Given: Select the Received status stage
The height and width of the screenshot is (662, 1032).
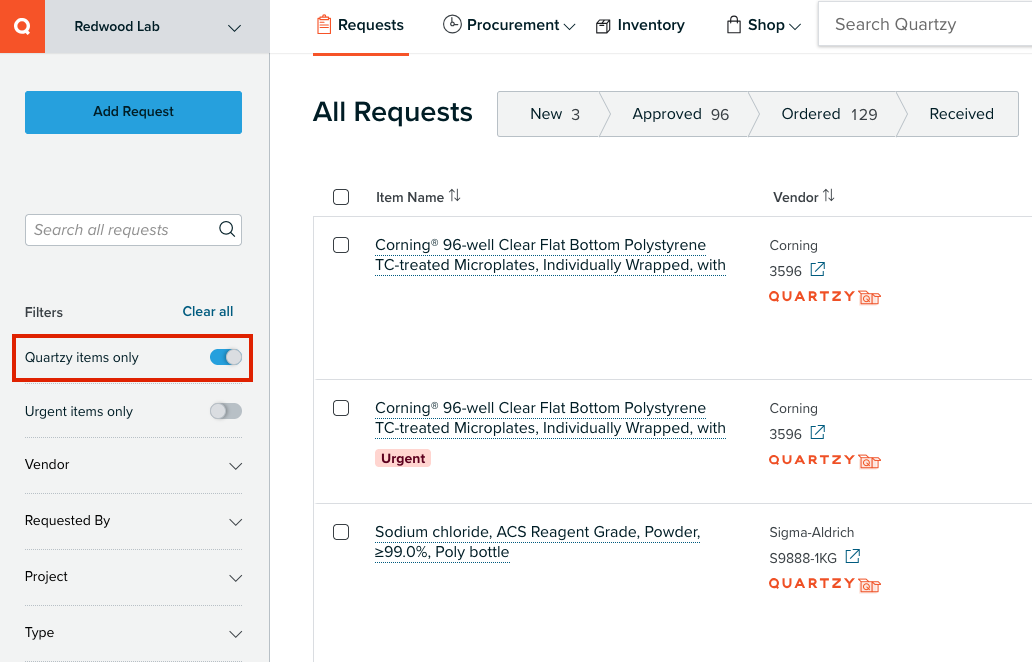Looking at the screenshot, I should point(961,114).
